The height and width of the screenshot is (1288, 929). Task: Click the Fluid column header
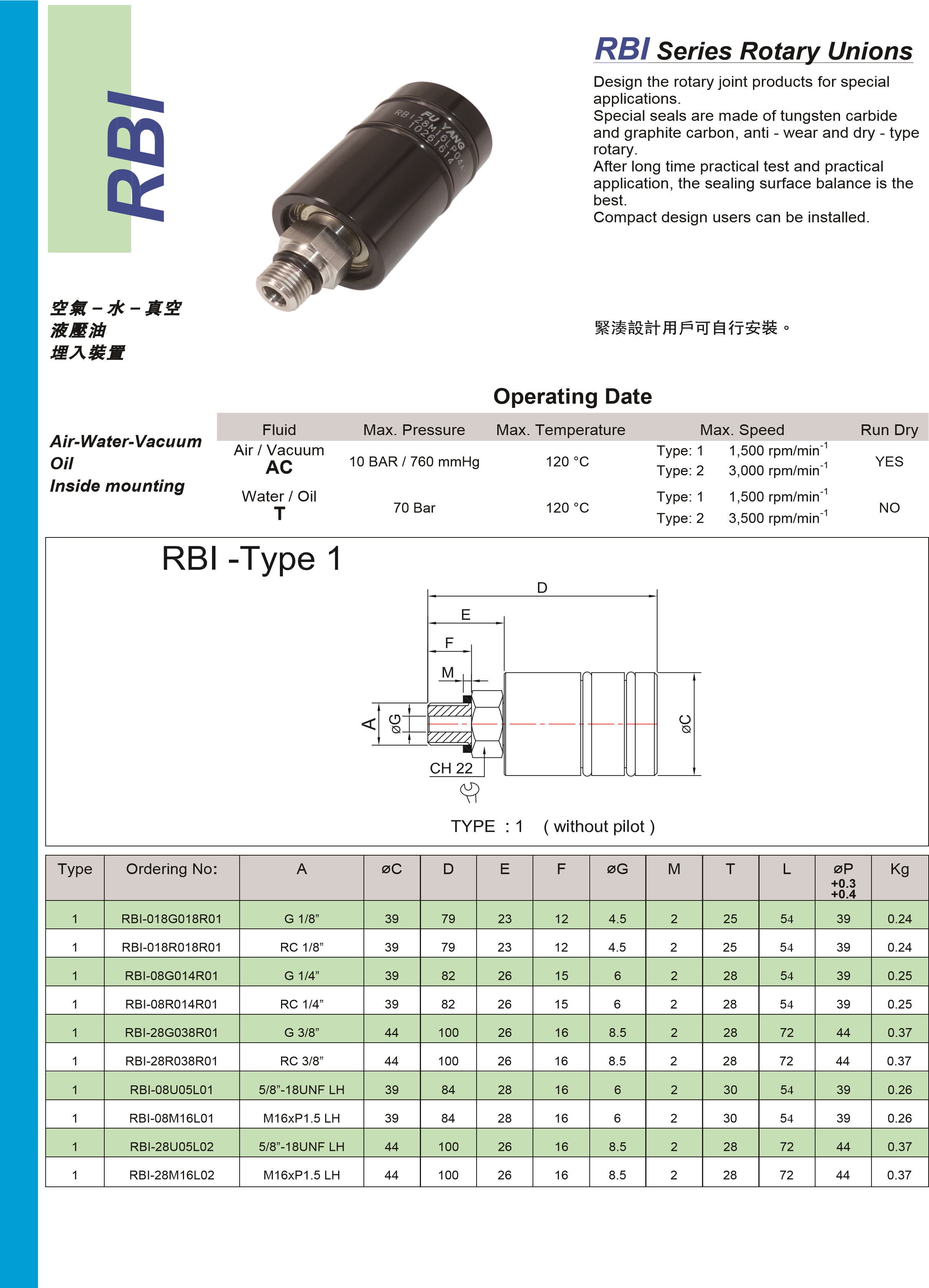279,430
